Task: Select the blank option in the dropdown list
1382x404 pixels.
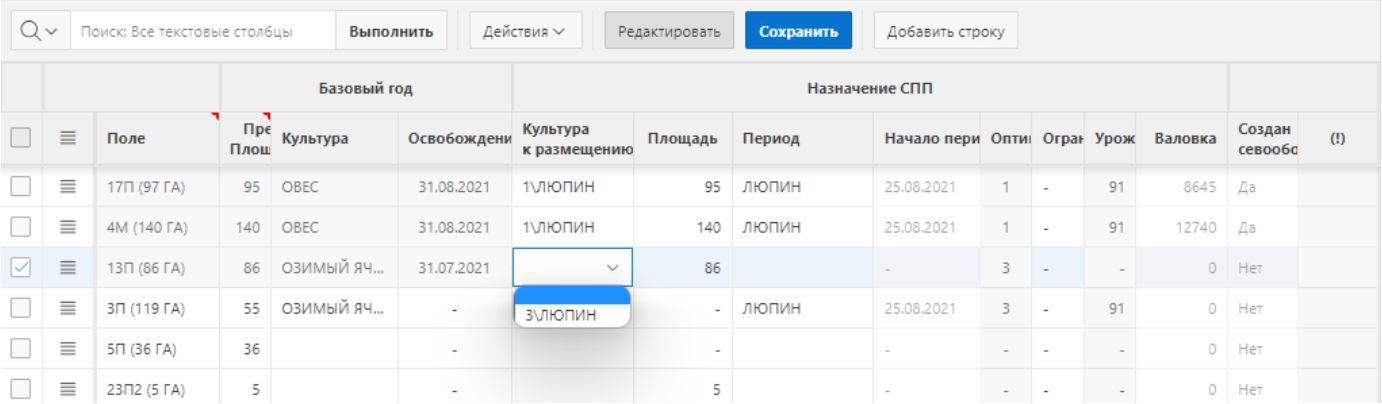Action: tap(572, 296)
